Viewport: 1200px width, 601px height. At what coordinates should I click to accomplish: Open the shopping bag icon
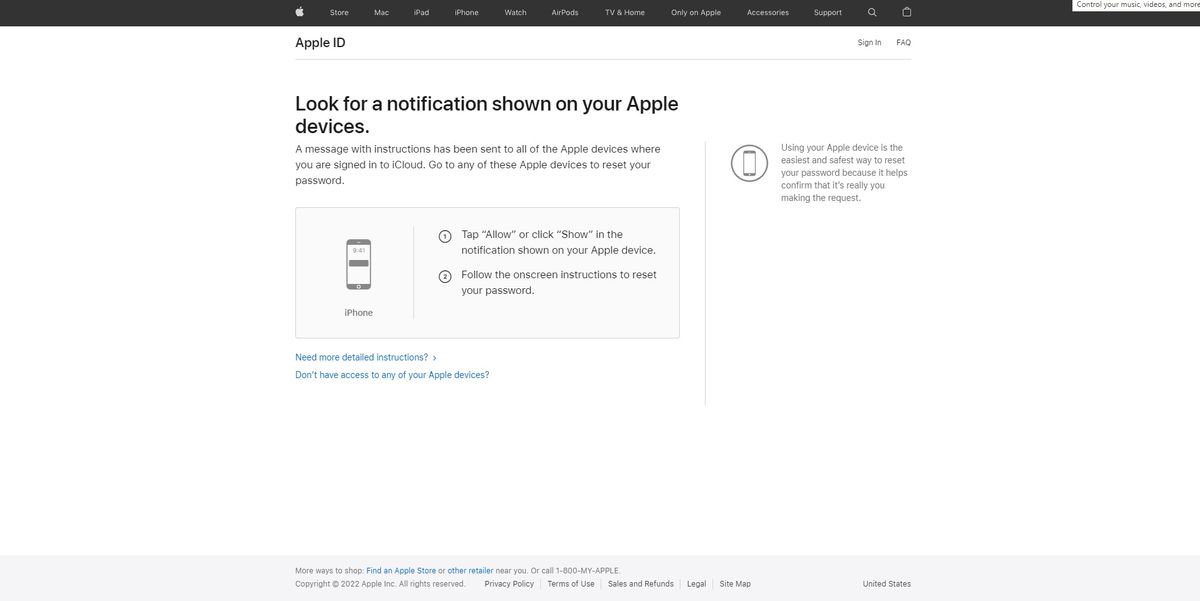tap(906, 11)
